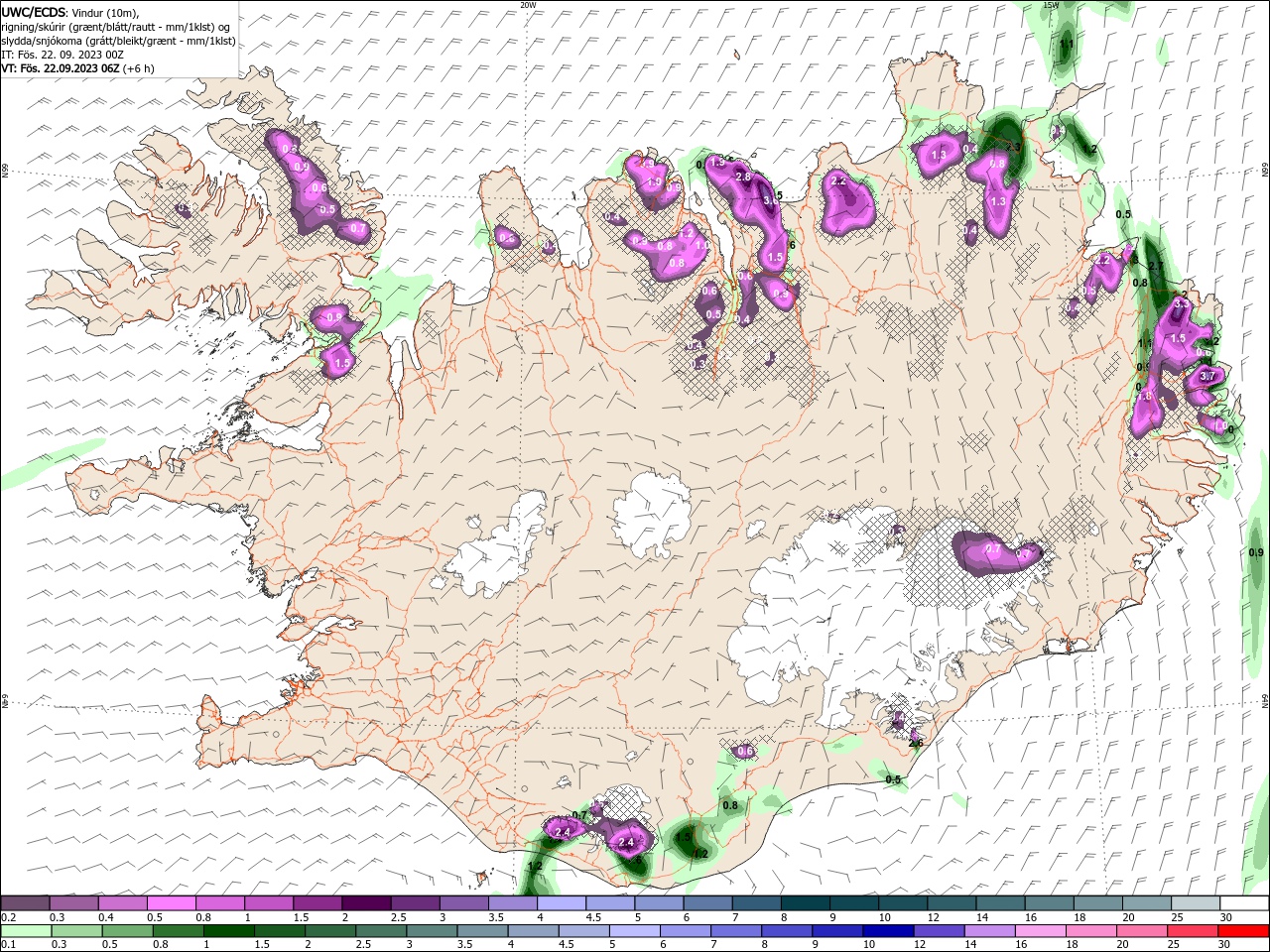Click the '2.8' snowfall value on the map
1270x952 pixels.
[743, 177]
